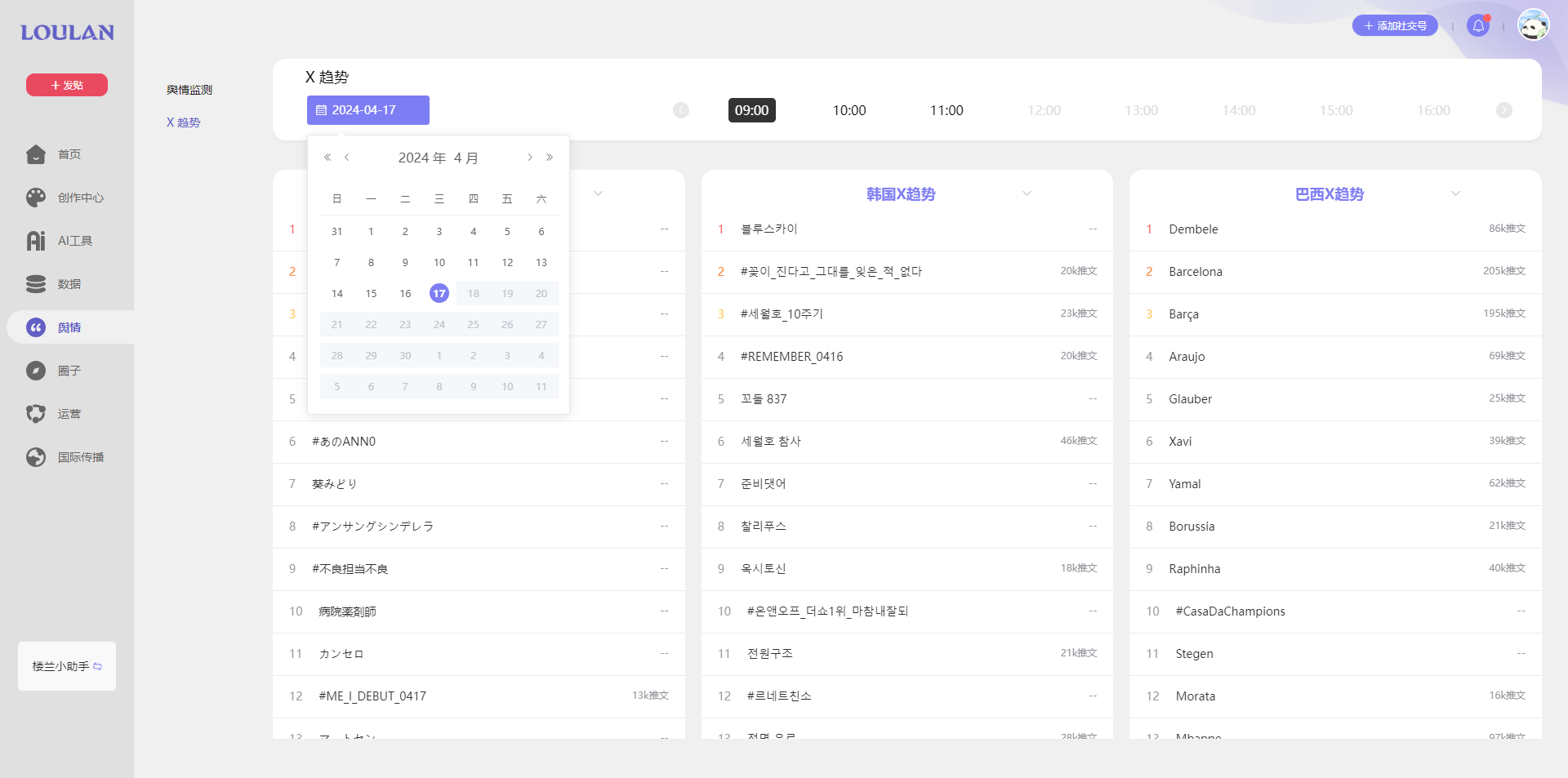Open the AI工具 icon

36,241
